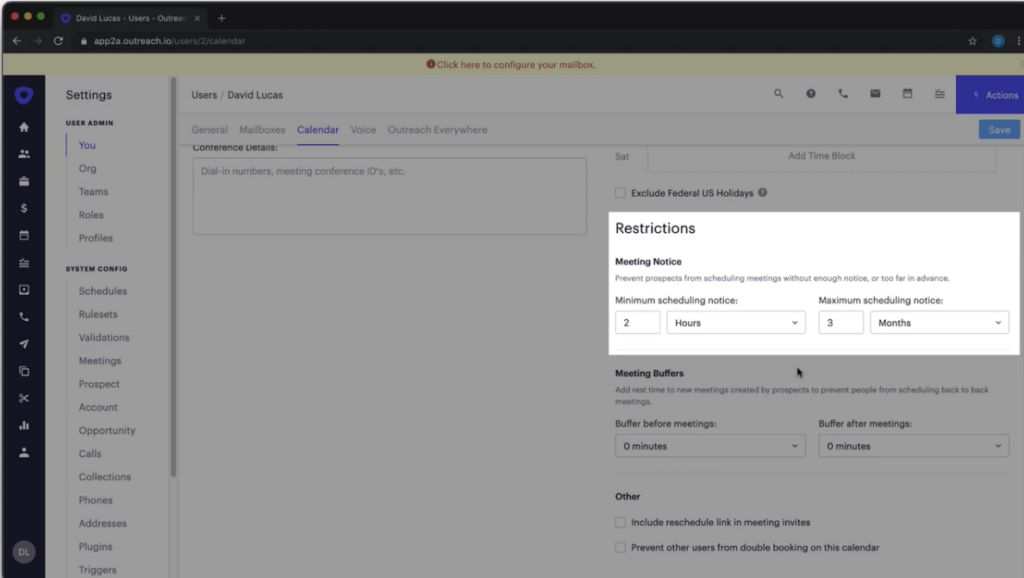Click the browser address bar URL
This screenshot has height=578, width=1024.
(x=170, y=41)
